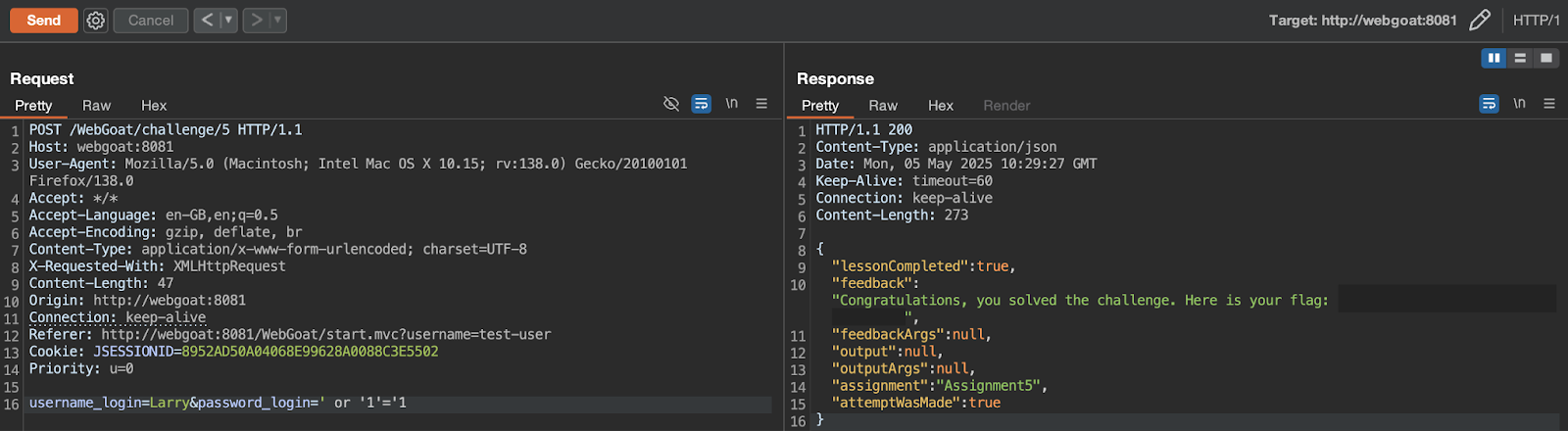The image size is (1568, 431).
Task: Open forward history dropdown arrow
Action: click(277, 20)
